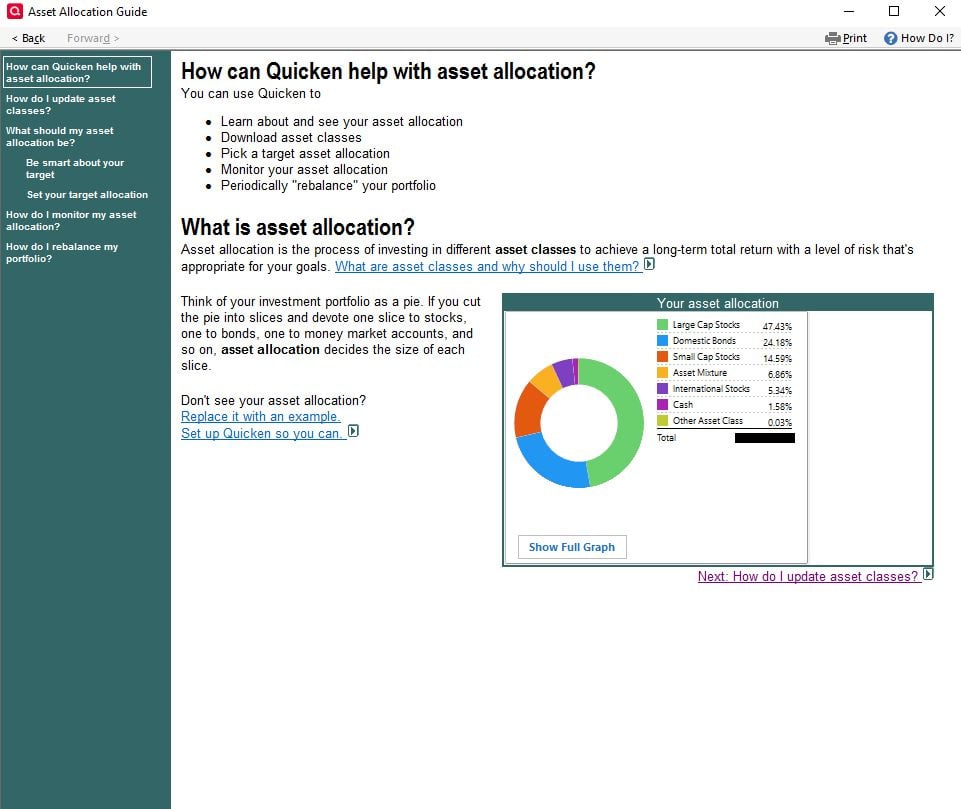Click the olive Other Asset Class swatch

coord(662,420)
